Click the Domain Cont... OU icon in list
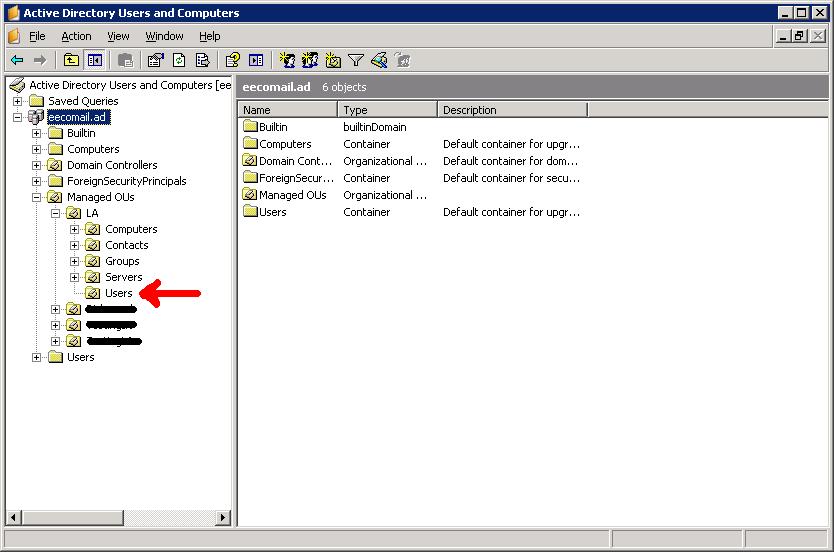 (250, 161)
